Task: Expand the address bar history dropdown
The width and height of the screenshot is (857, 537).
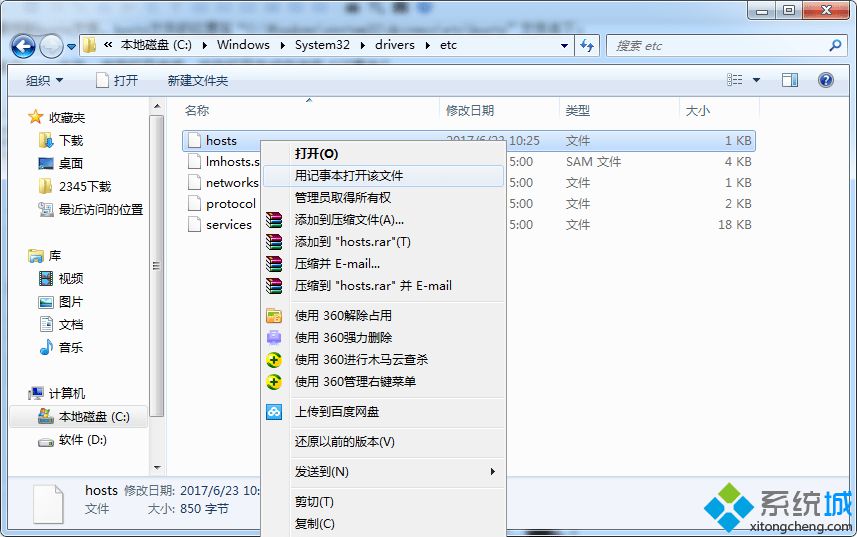Action: coord(565,46)
